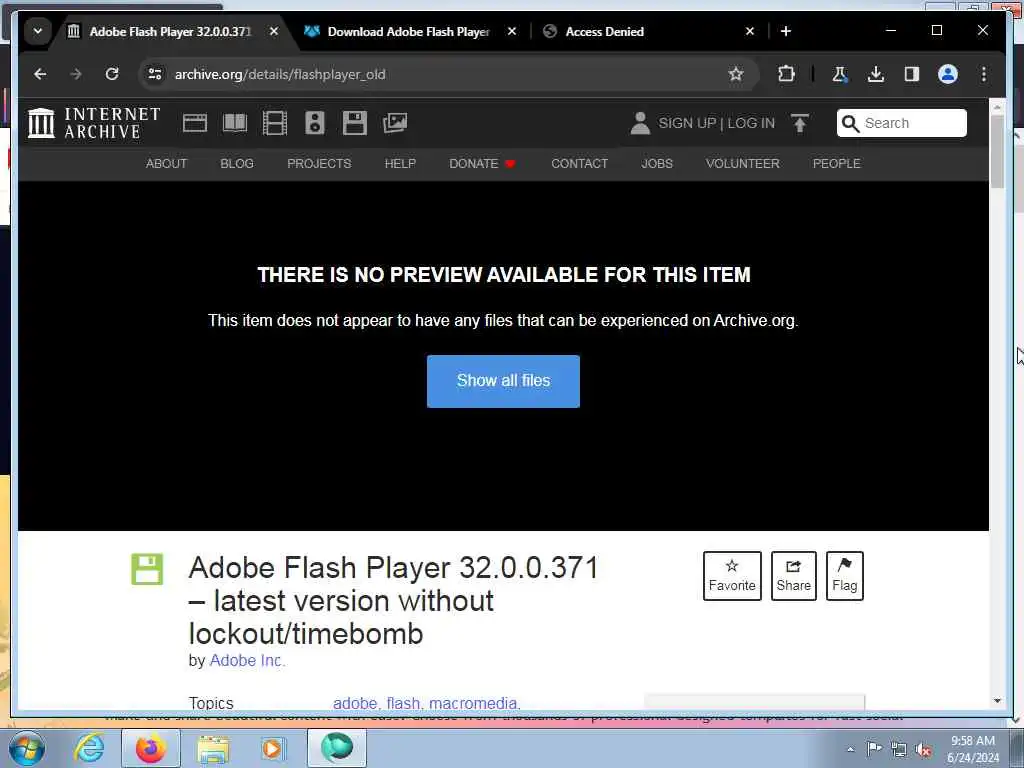Viewport: 1024px width, 768px height.
Task: Bookmark this page with the star icon
Action: pos(736,74)
